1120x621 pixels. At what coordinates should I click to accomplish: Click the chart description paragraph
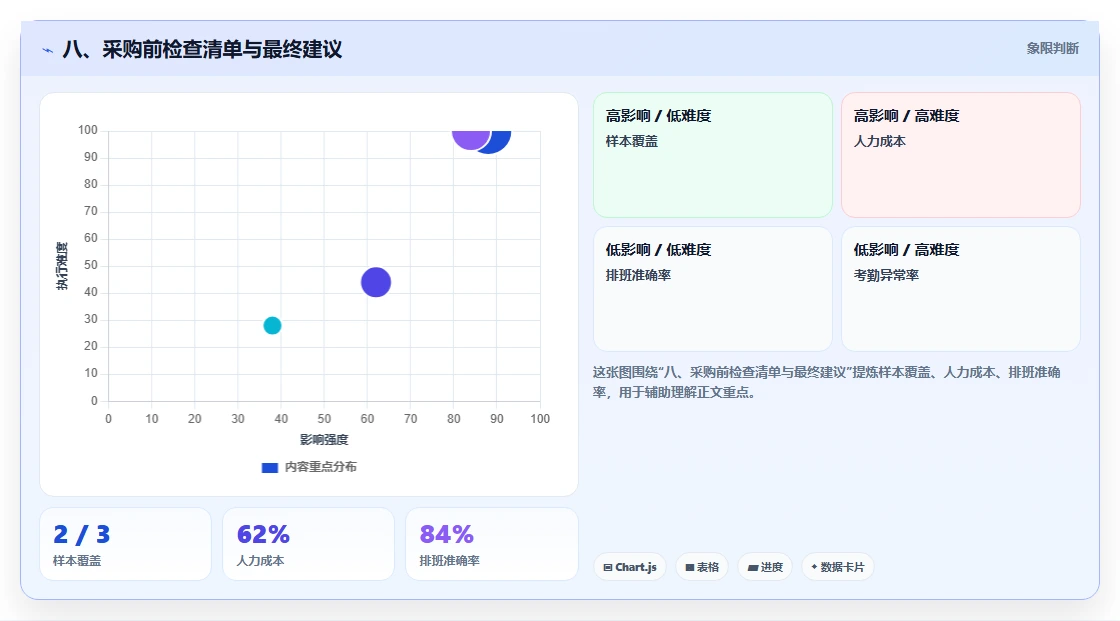(x=826, y=382)
